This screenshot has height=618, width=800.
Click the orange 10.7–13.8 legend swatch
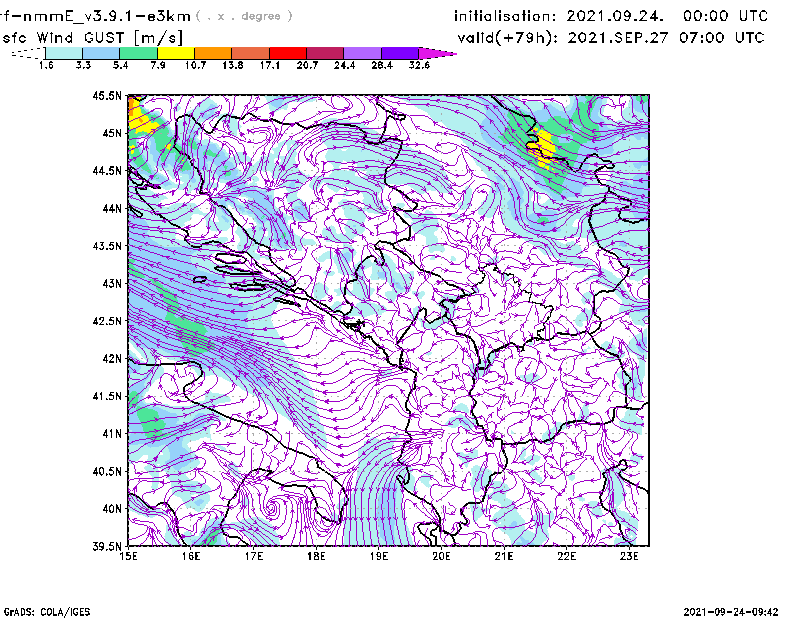[213, 53]
